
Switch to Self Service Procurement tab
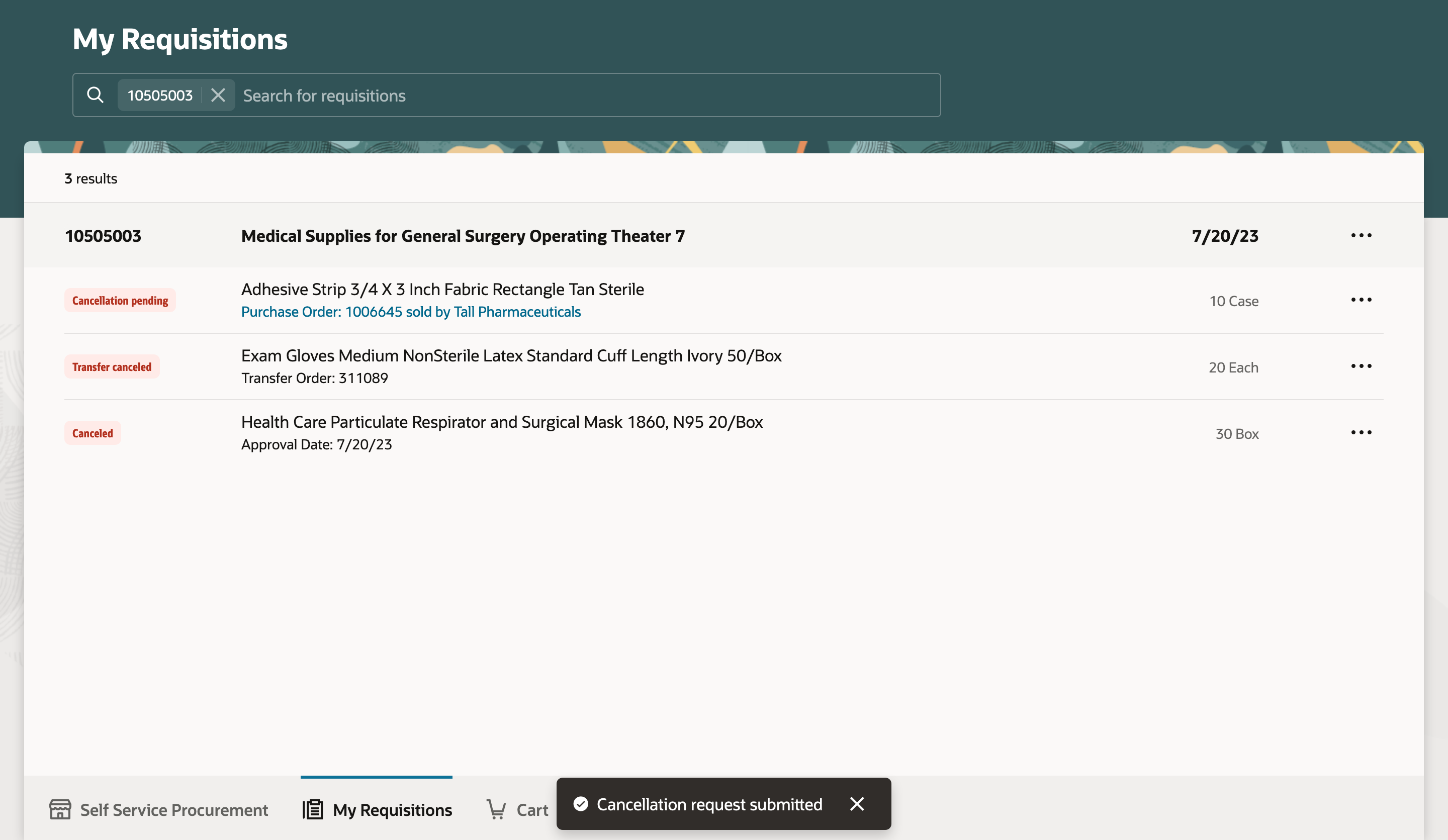pyautogui.click(x=173, y=809)
